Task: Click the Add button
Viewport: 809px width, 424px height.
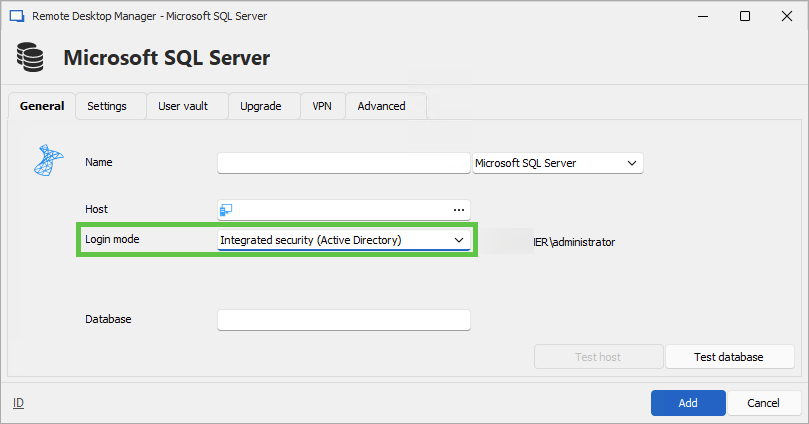Action: pos(688,403)
